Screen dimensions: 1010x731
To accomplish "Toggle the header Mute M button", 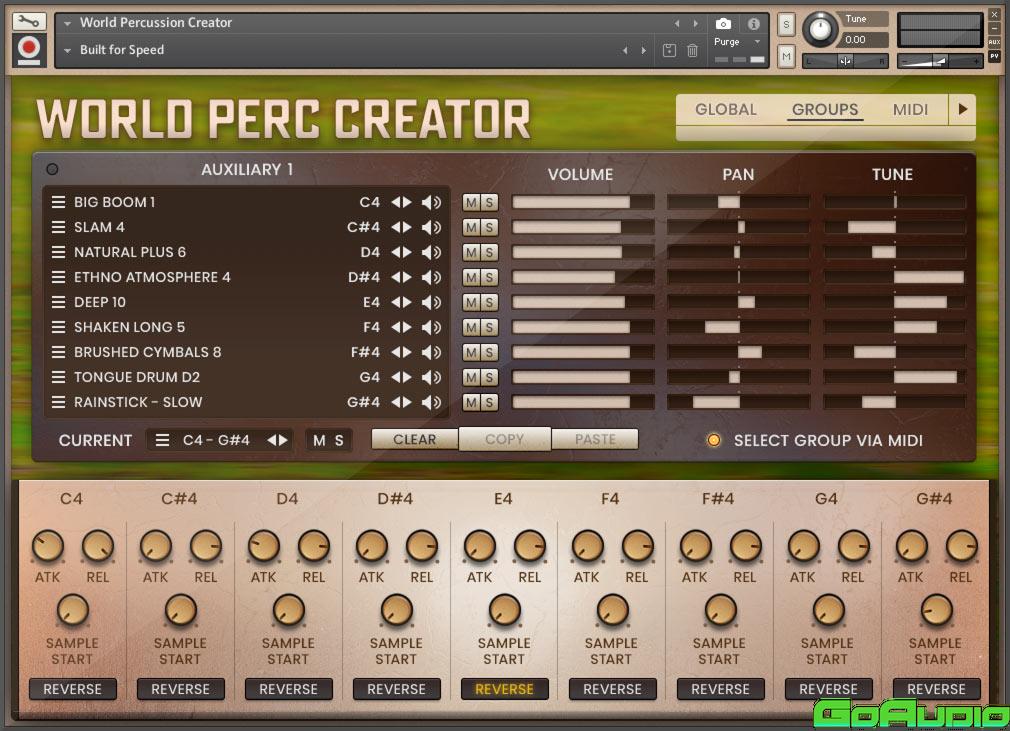I will click(786, 57).
